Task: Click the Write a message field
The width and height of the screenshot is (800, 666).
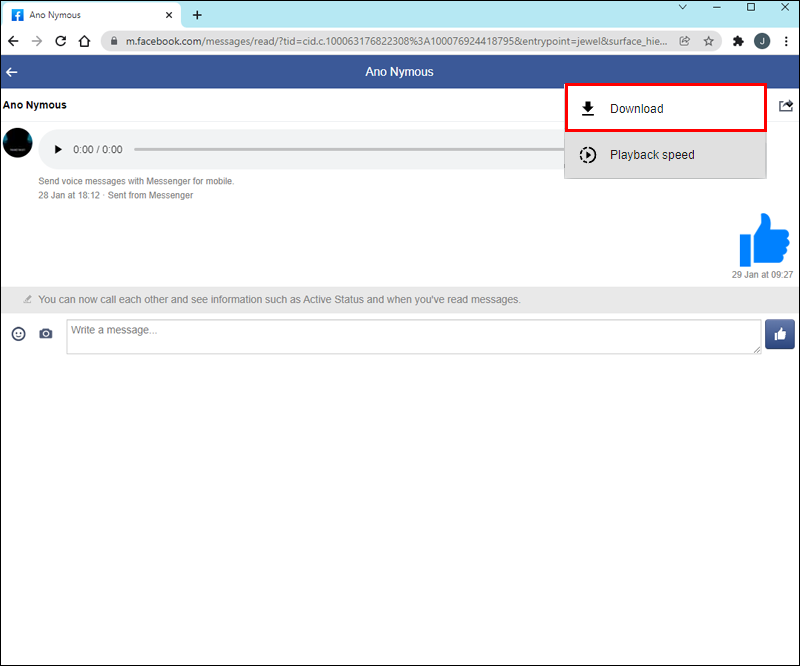Action: pyautogui.click(x=414, y=337)
